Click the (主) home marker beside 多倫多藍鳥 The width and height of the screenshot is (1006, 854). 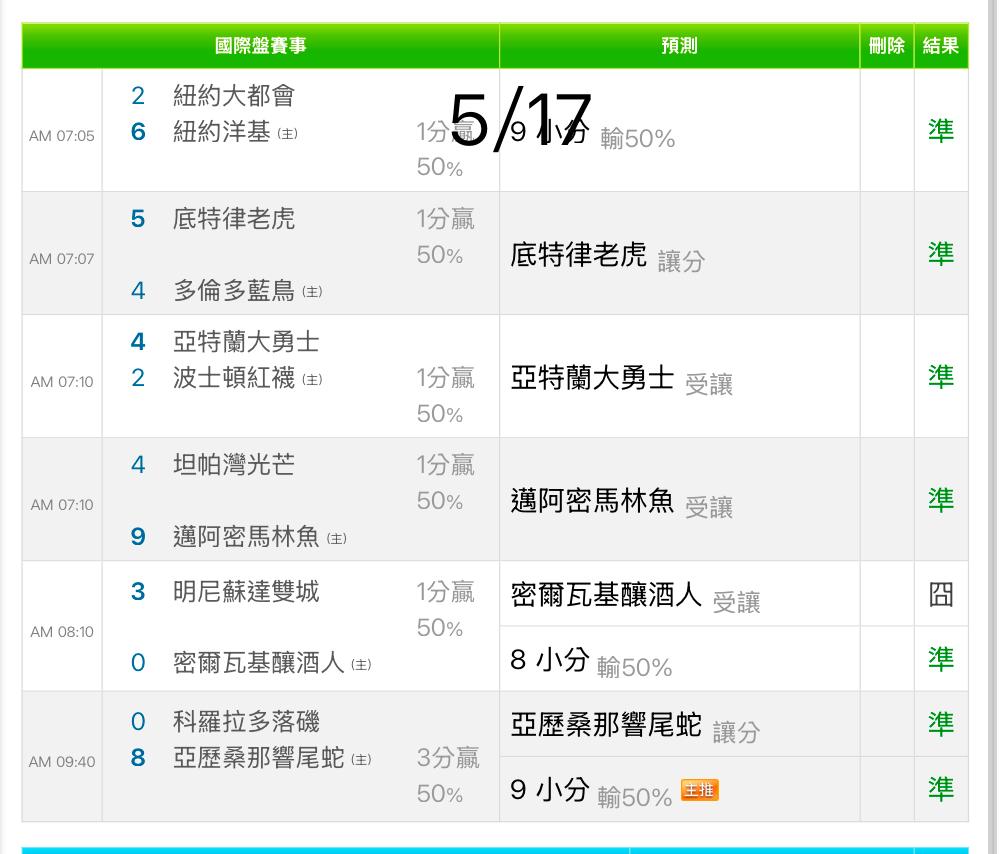coord(312,293)
